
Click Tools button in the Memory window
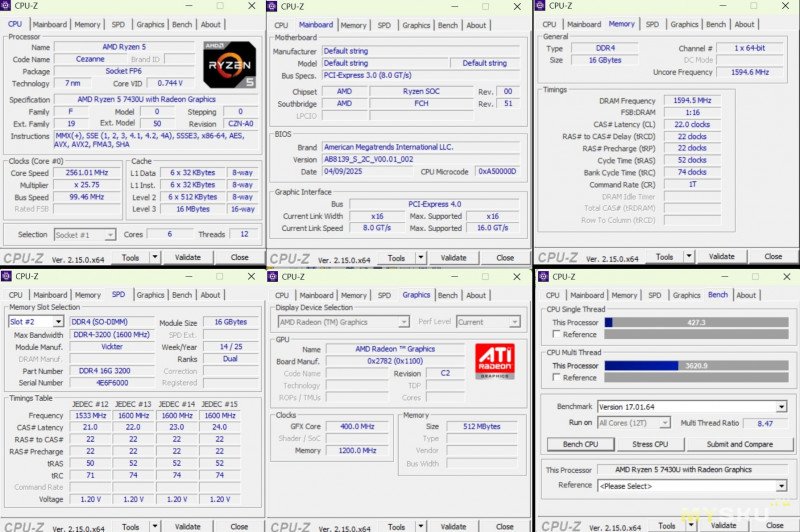(664, 257)
